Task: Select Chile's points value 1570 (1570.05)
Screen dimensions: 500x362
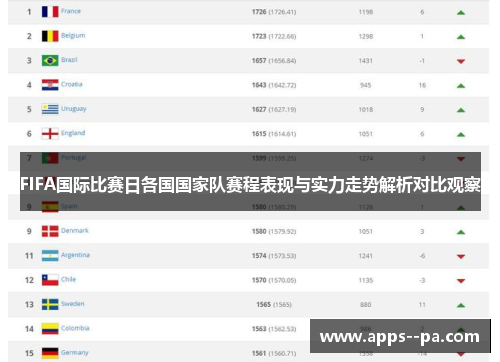Action: point(274,280)
